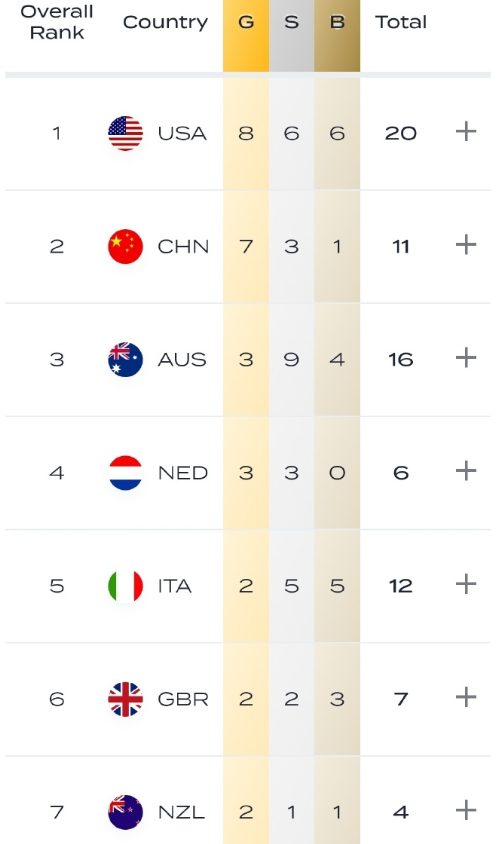Click the Netherlands flag icon
The height and width of the screenshot is (844, 501).
(x=125, y=473)
